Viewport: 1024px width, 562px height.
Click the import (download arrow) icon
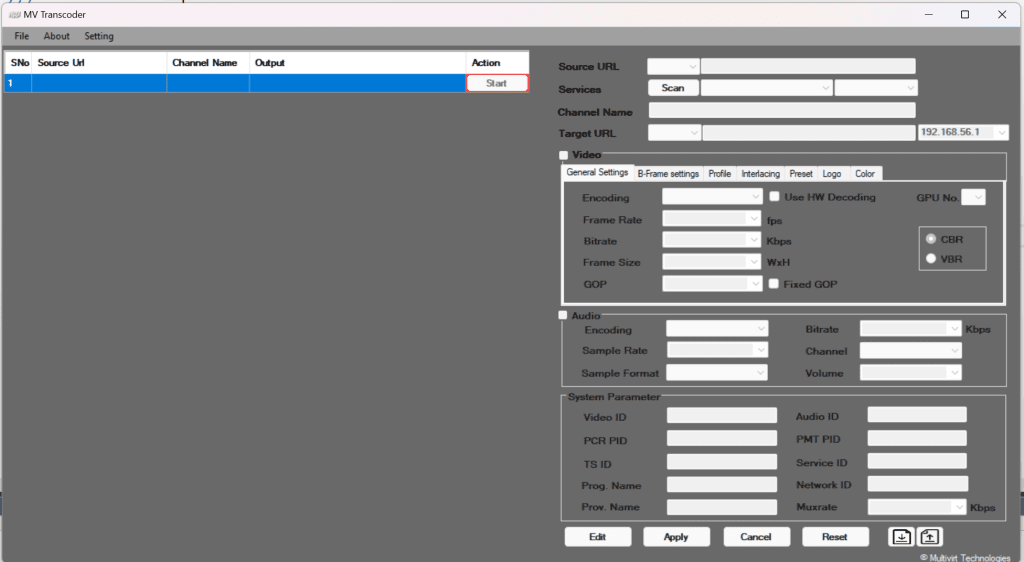coord(901,537)
